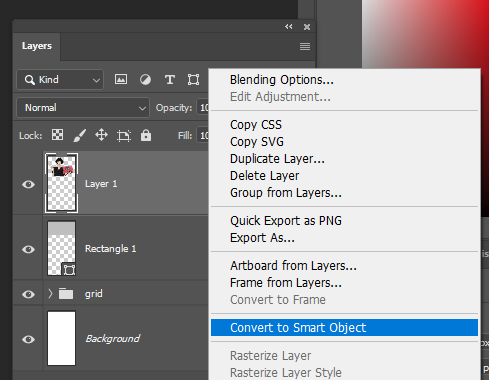Prevent auto-nesting into artboards lock icon

pyautogui.click(x=124, y=136)
